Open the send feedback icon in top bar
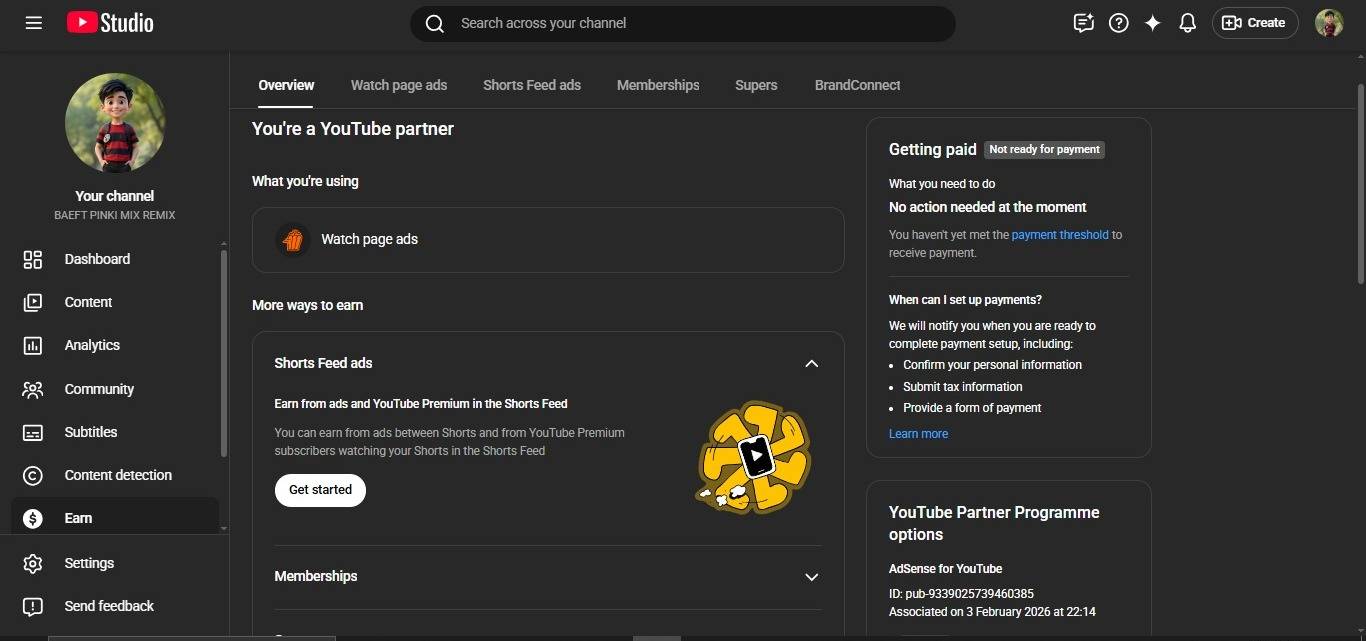1366x641 pixels. tap(1083, 23)
